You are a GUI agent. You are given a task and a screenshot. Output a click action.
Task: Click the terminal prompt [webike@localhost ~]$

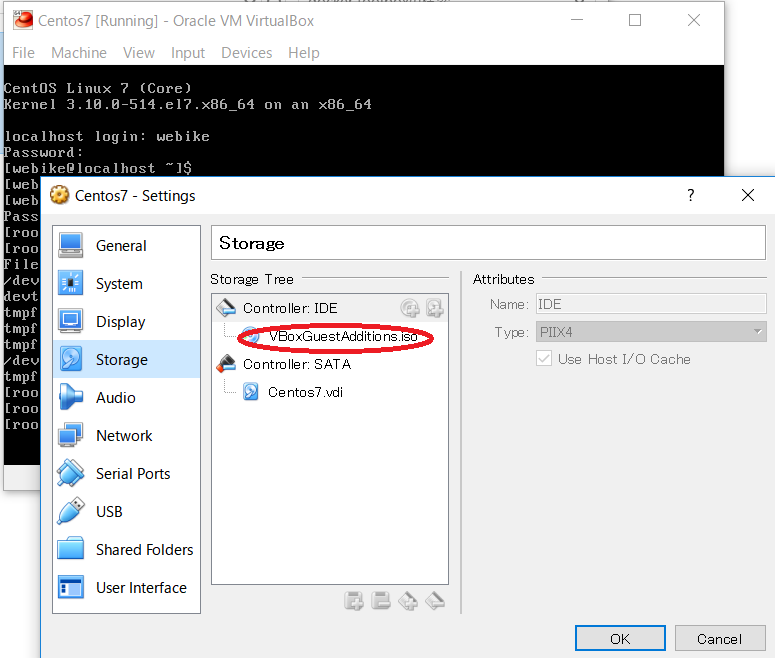(98, 168)
